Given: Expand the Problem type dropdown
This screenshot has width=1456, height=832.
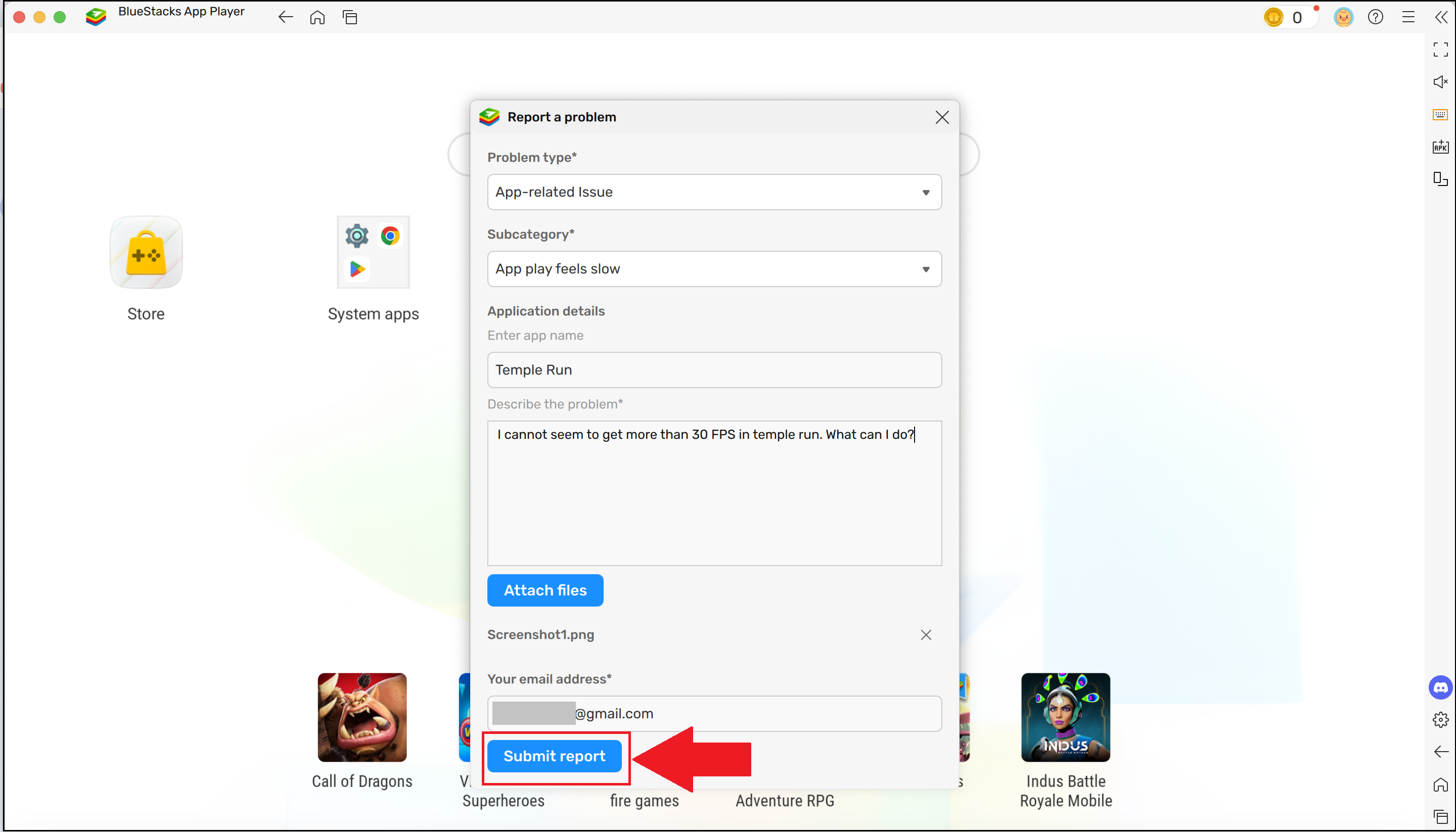Looking at the screenshot, I should [714, 192].
